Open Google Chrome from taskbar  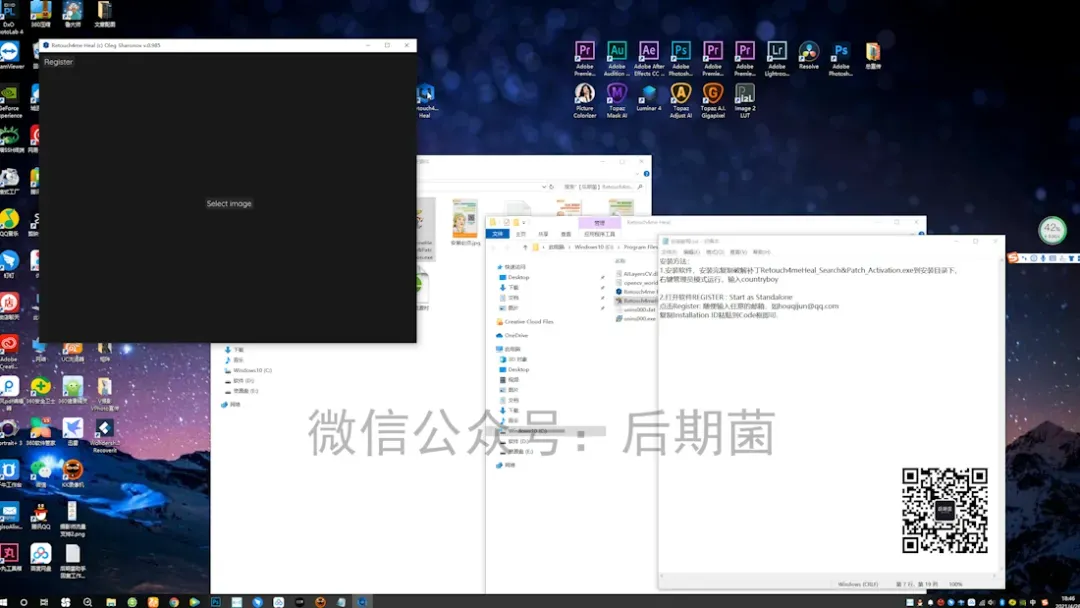click(x=174, y=602)
